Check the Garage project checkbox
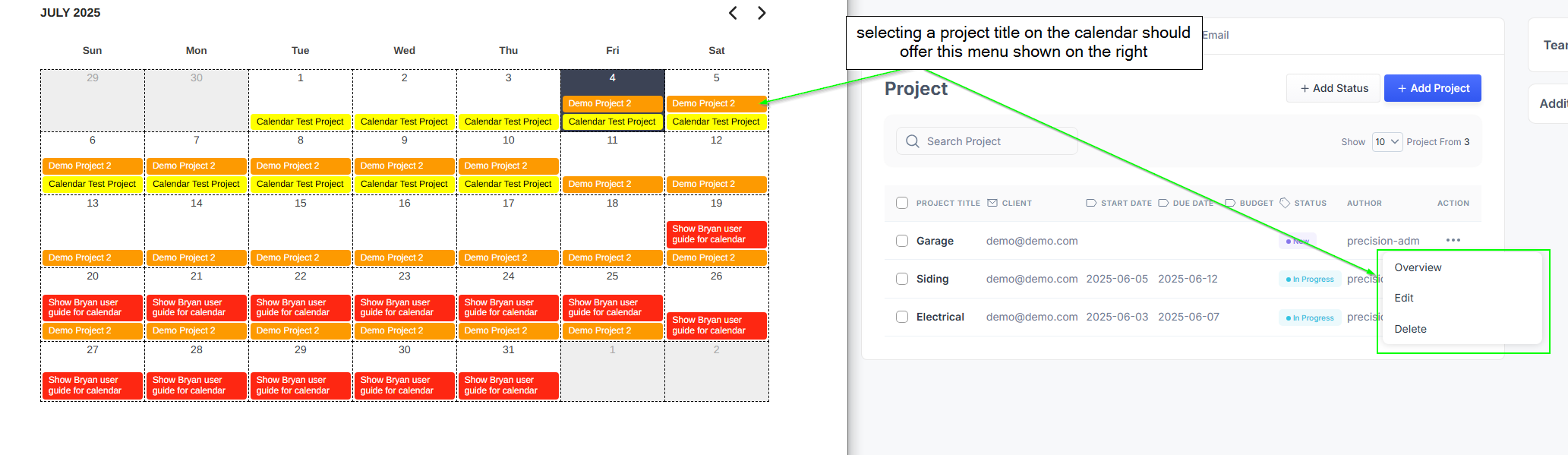Viewport: 1568px width, 455px height. click(x=902, y=241)
